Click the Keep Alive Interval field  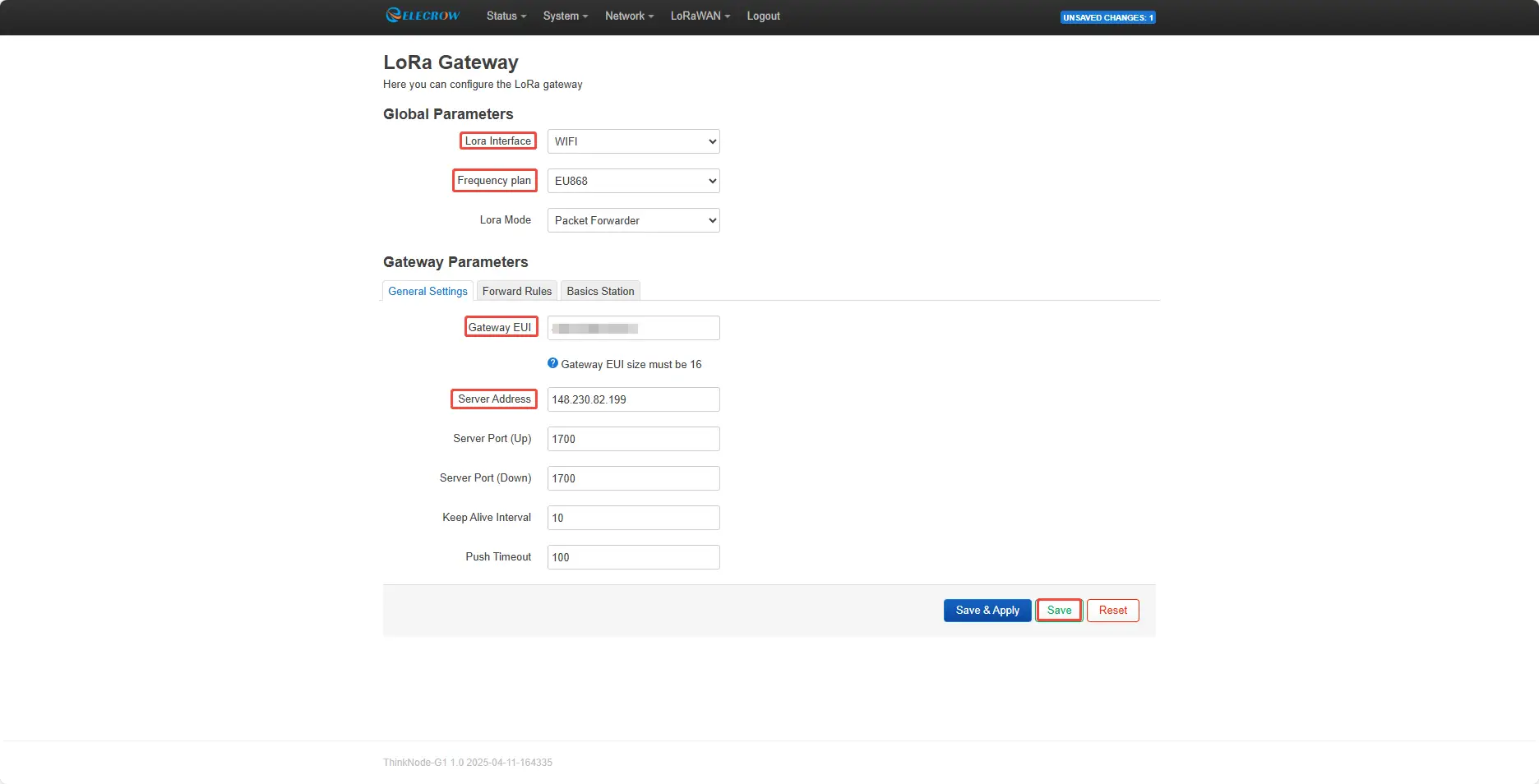tap(633, 518)
